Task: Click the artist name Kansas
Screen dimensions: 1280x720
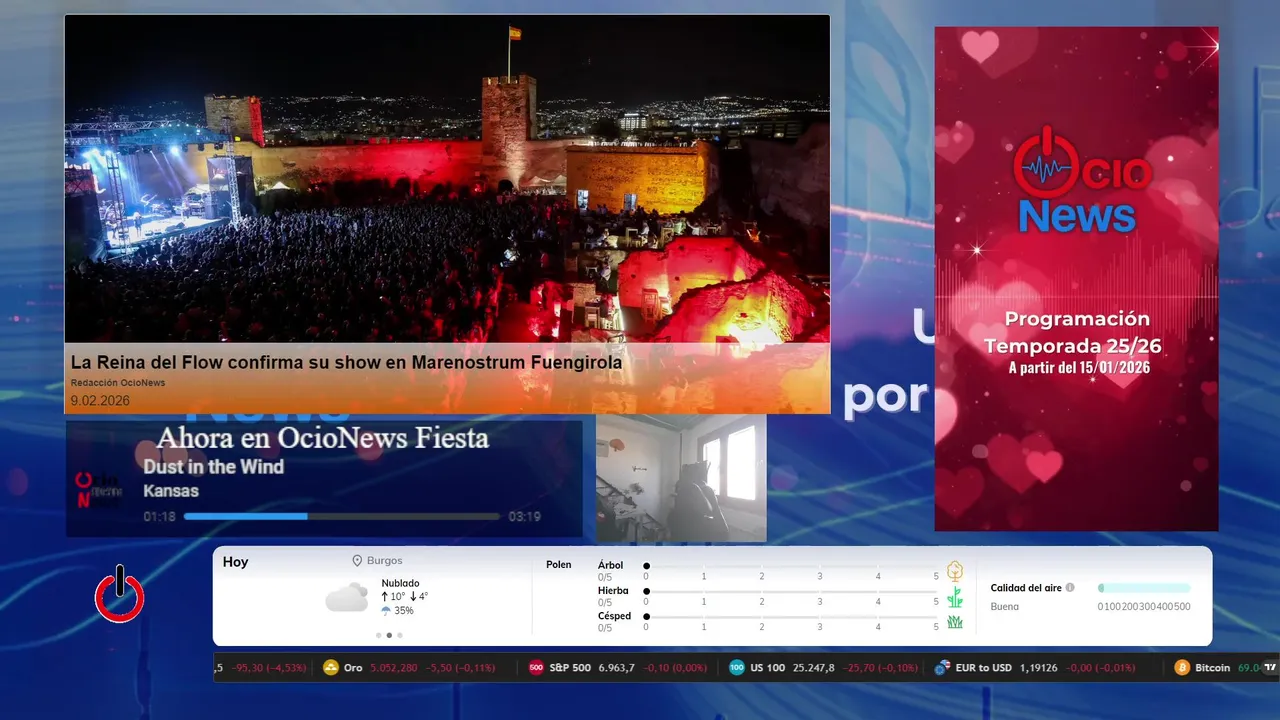Action: pos(171,491)
